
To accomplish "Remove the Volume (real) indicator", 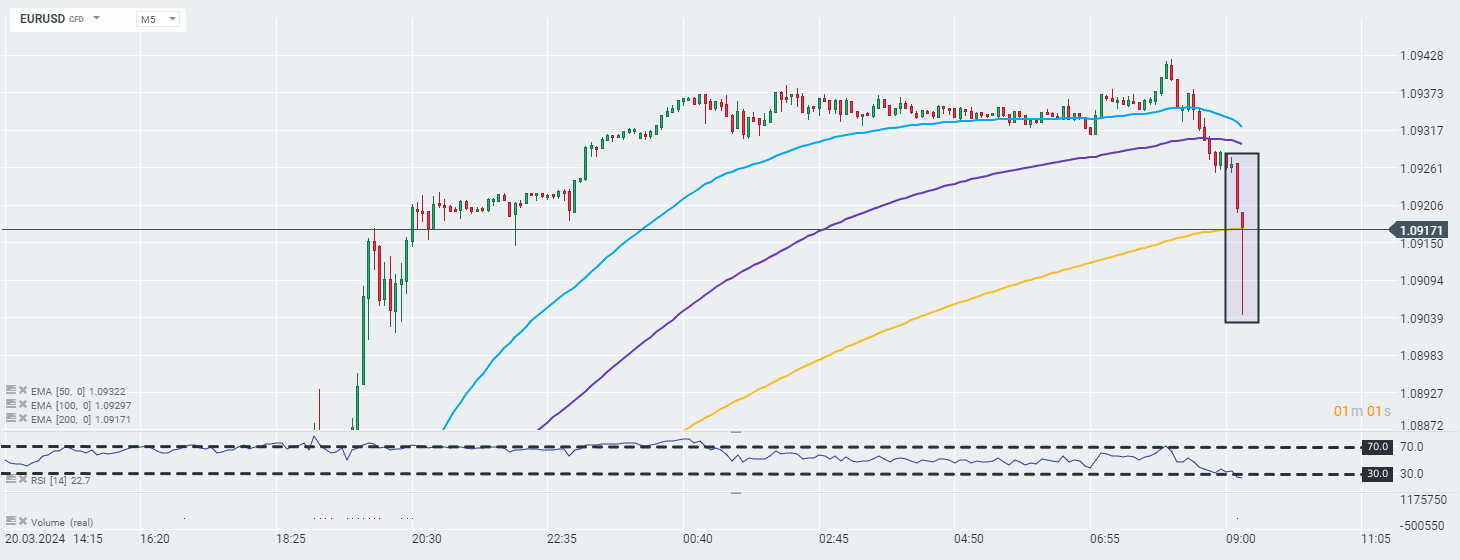I will coord(22,522).
